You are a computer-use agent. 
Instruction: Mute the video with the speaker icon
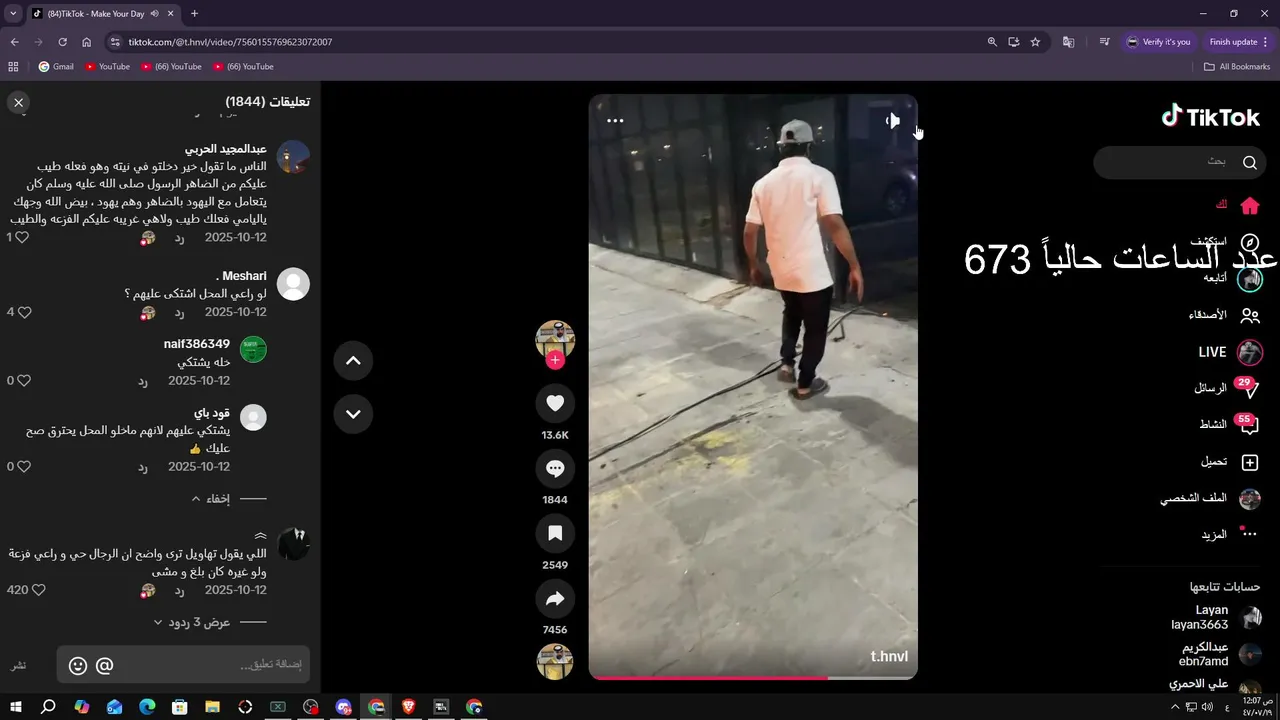pos(892,121)
